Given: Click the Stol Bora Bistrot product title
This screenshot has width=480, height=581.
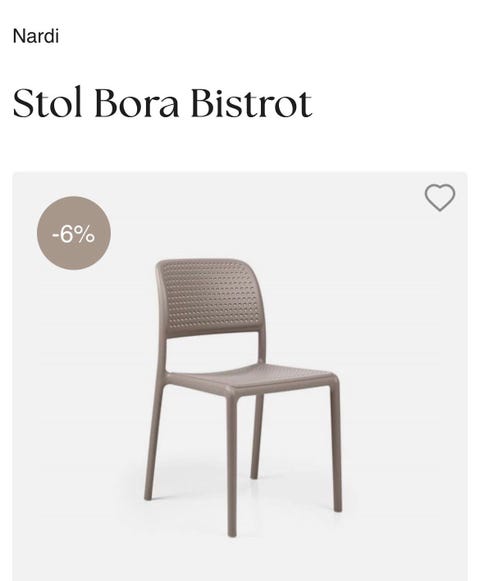Looking at the screenshot, I should click(162, 103).
